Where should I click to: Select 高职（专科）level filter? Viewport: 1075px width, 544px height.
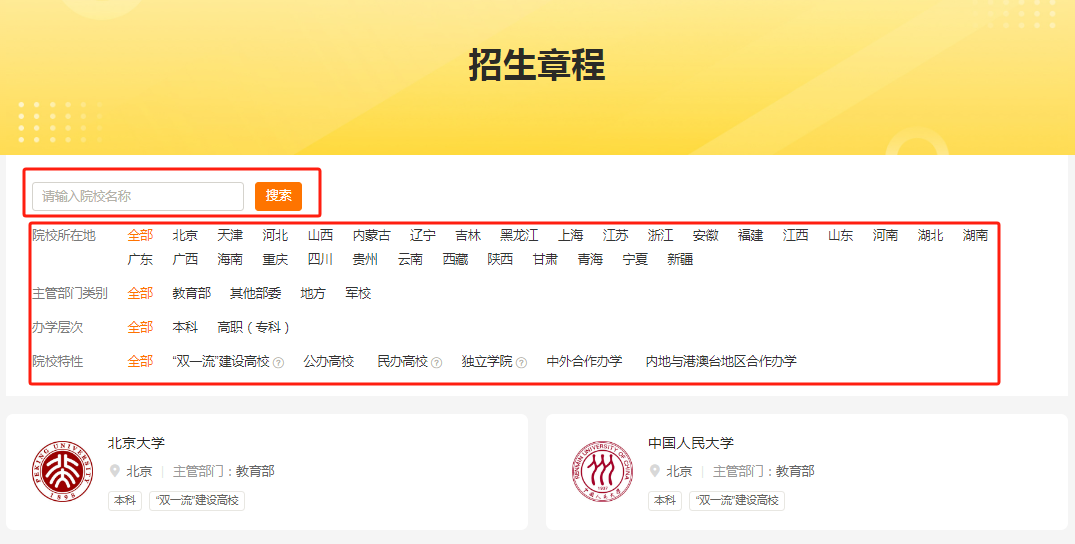254,327
